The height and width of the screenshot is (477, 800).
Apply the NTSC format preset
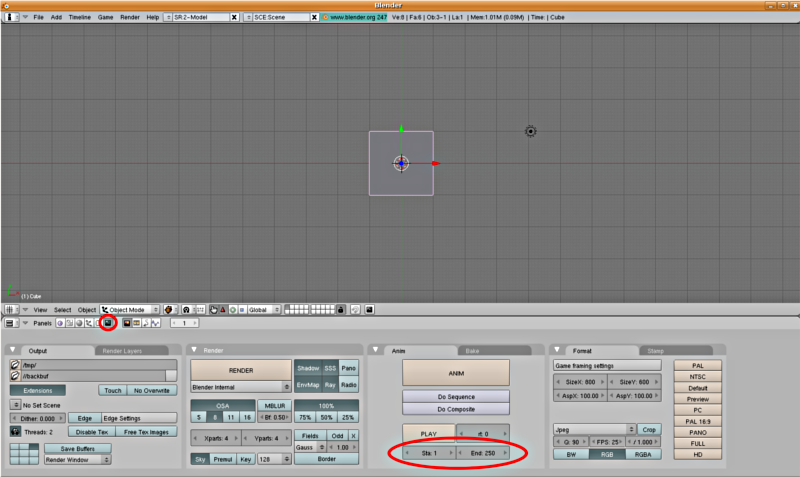[697, 376]
